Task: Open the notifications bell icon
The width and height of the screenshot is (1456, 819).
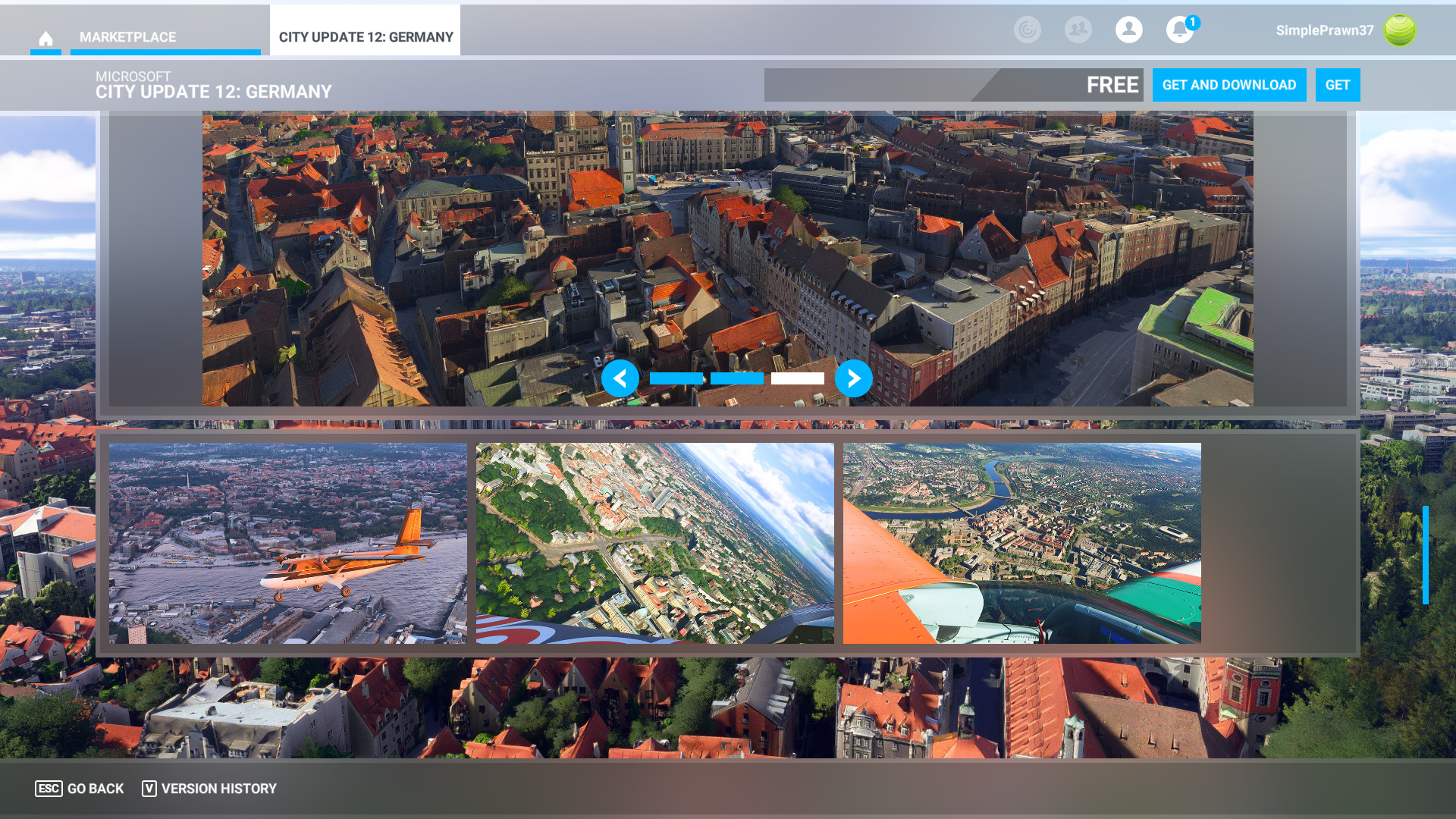Action: click(1179, 30)
